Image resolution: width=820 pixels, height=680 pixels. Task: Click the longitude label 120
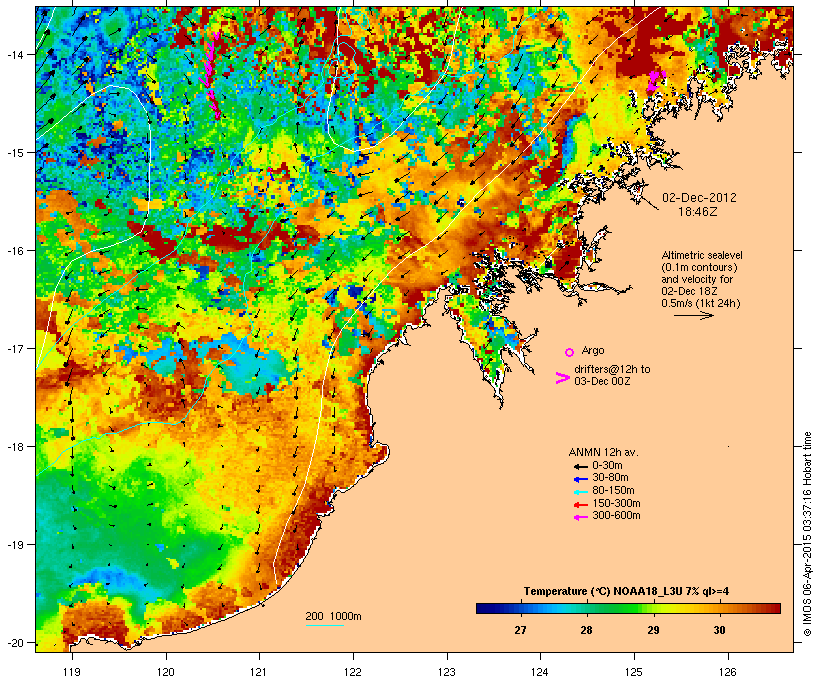[x=166, y=672]
